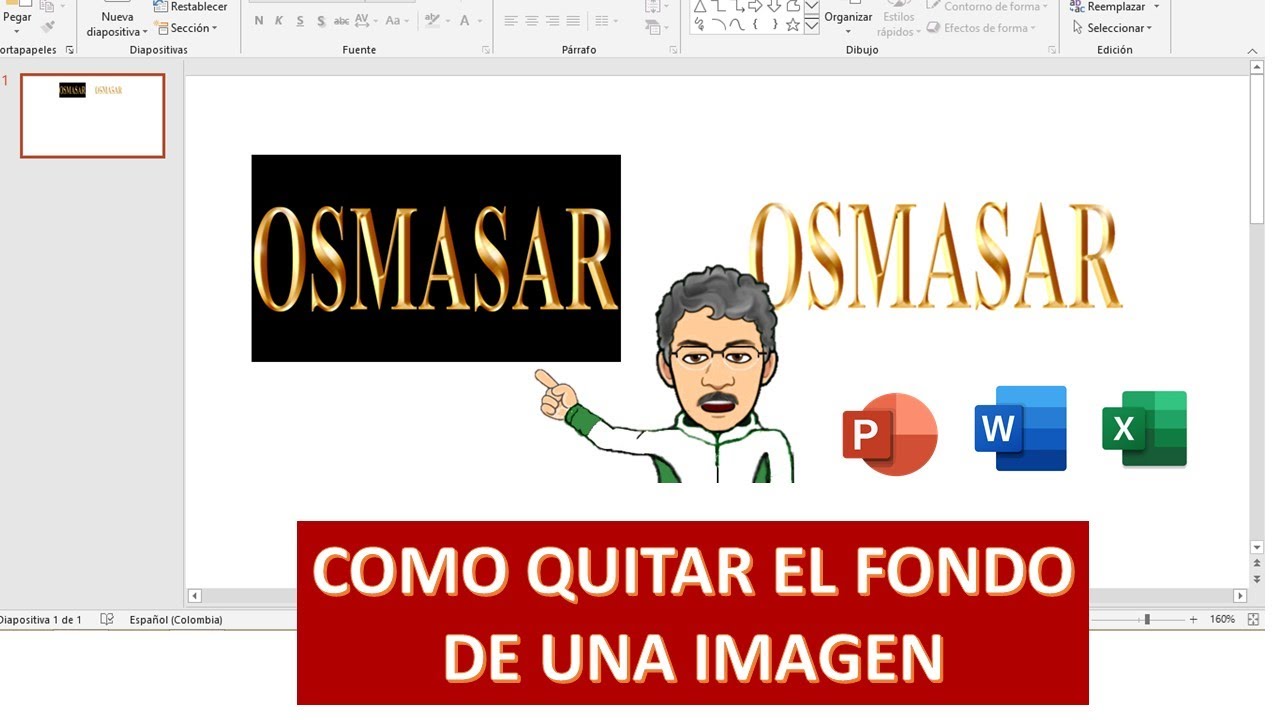Click the Pegar paste button

pyautogui.click(x=17, y=18)
